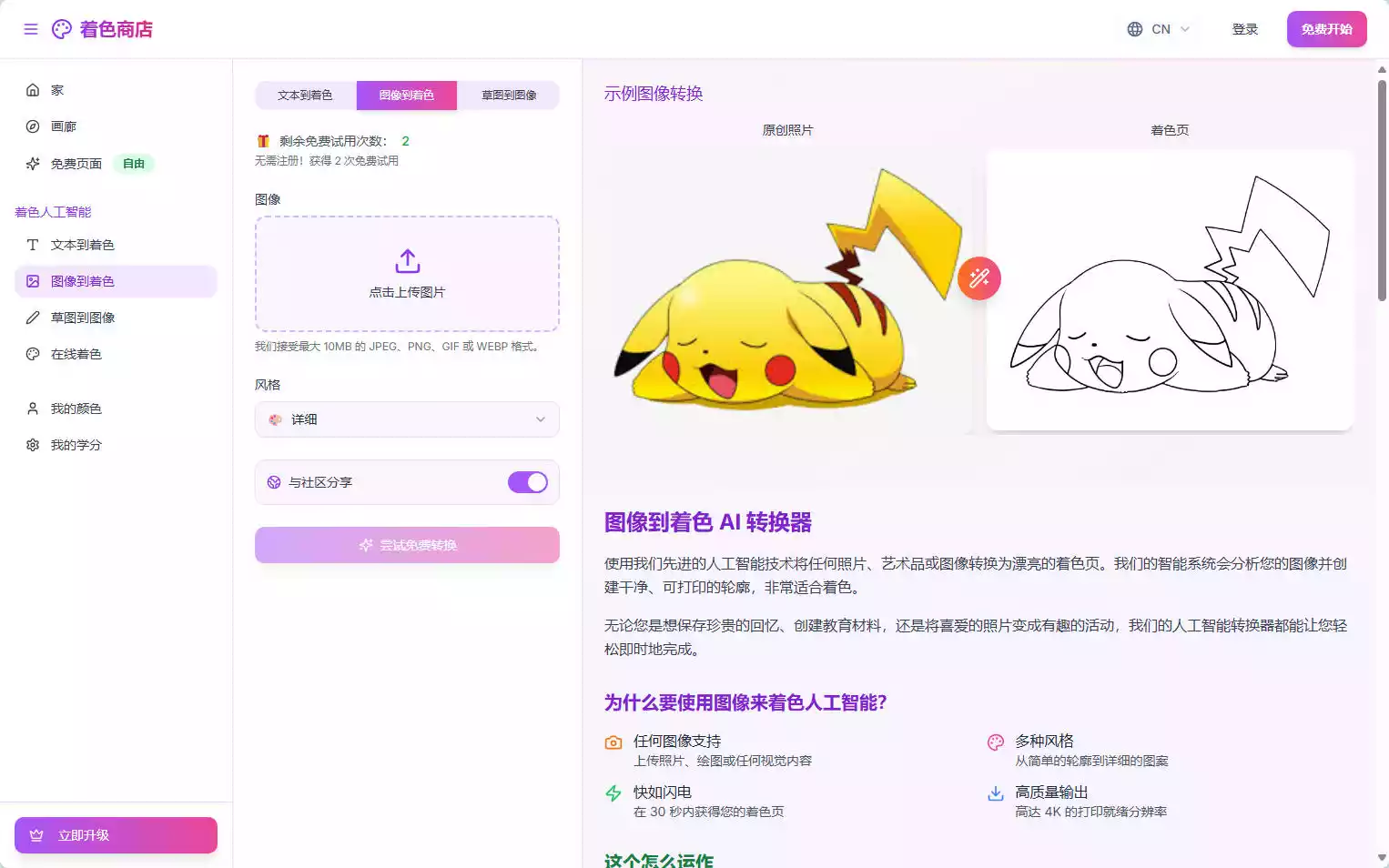Click the person icon for 我的颜色
The width and height of the screenshot is (1389, 868).
point(33,409)
